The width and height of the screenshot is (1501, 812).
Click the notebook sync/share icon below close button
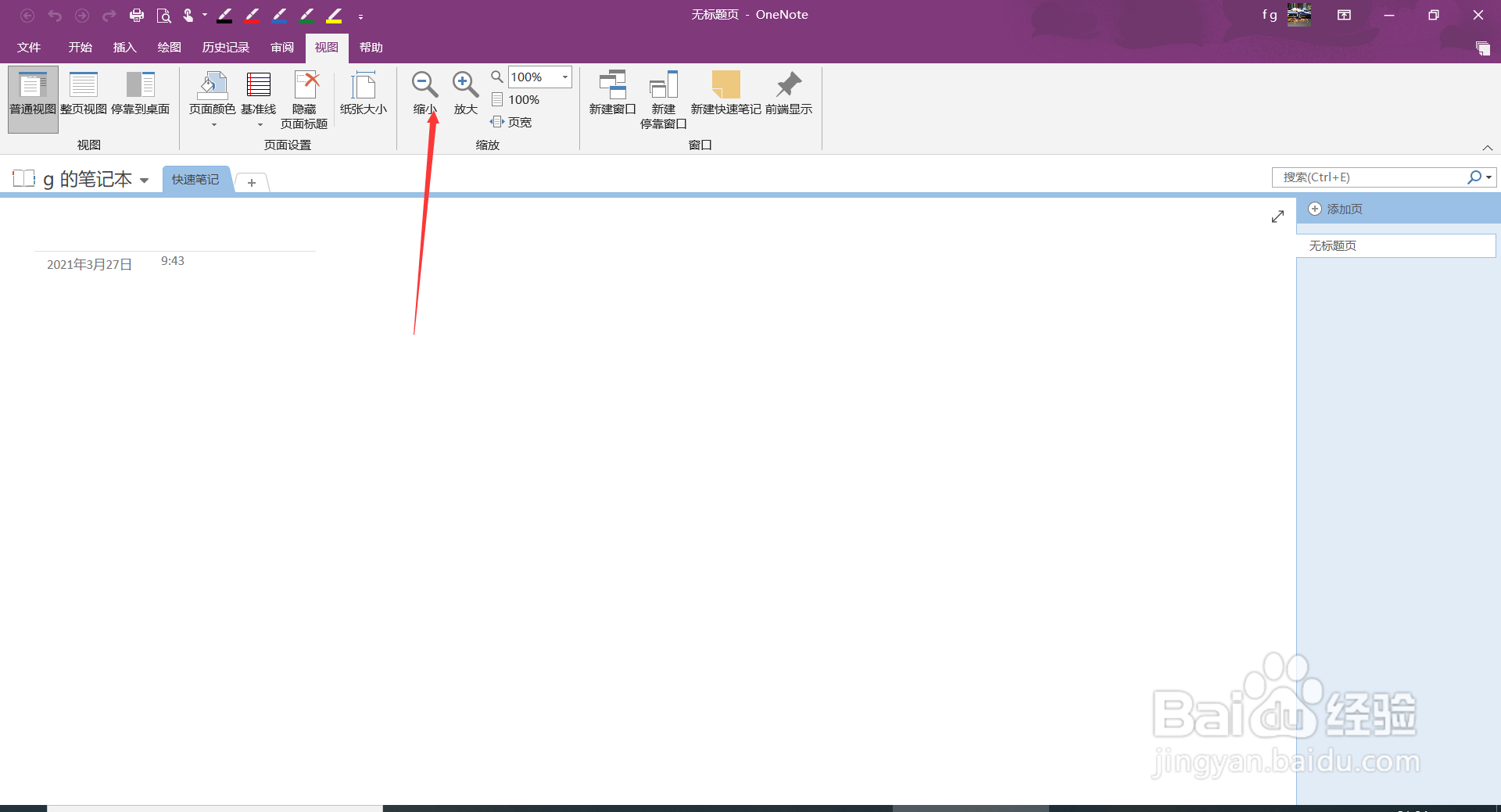pos(1483,48)
